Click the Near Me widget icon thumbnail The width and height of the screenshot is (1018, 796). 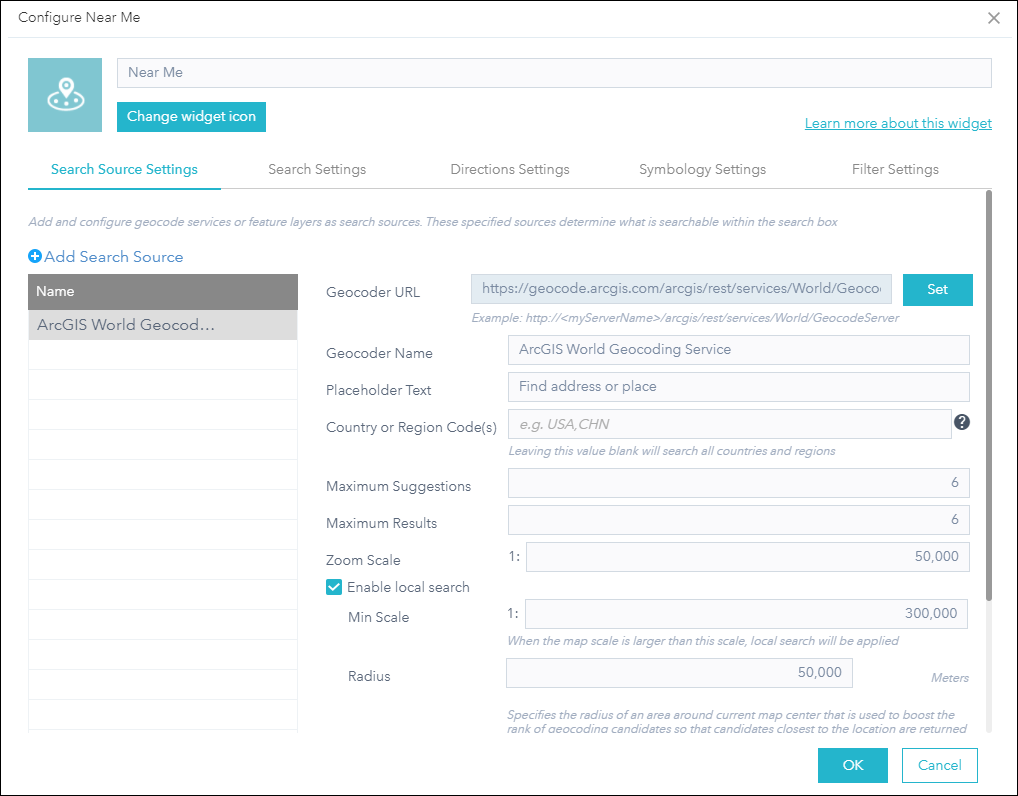65,95
